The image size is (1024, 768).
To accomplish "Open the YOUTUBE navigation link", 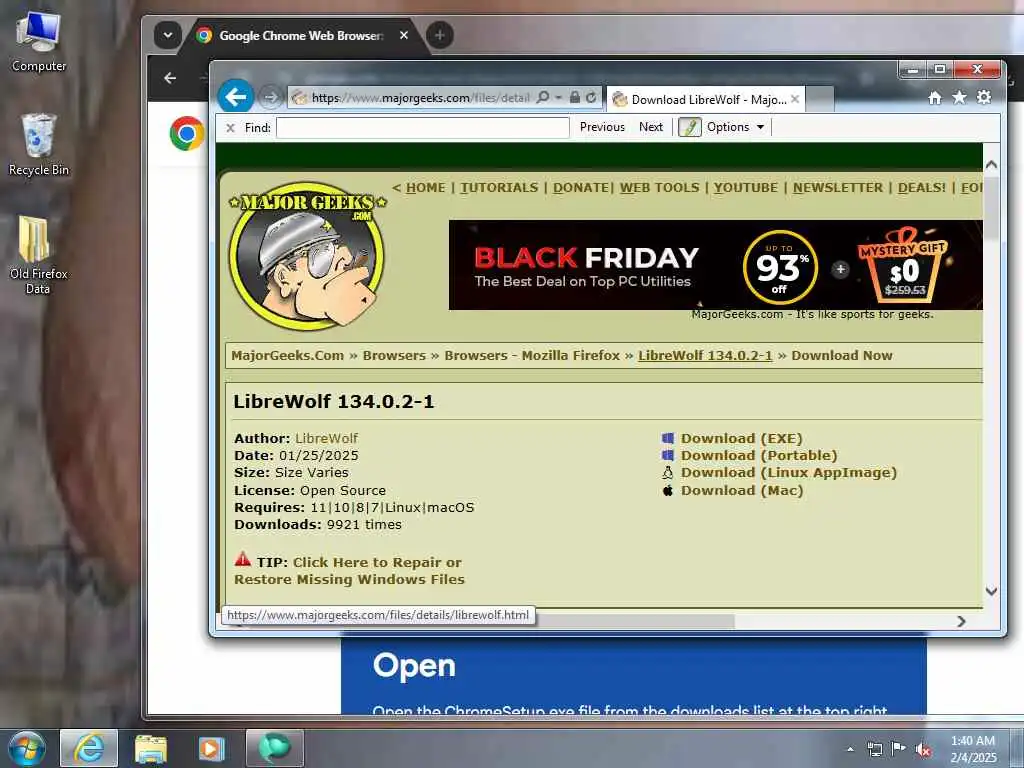I will 746,187.
